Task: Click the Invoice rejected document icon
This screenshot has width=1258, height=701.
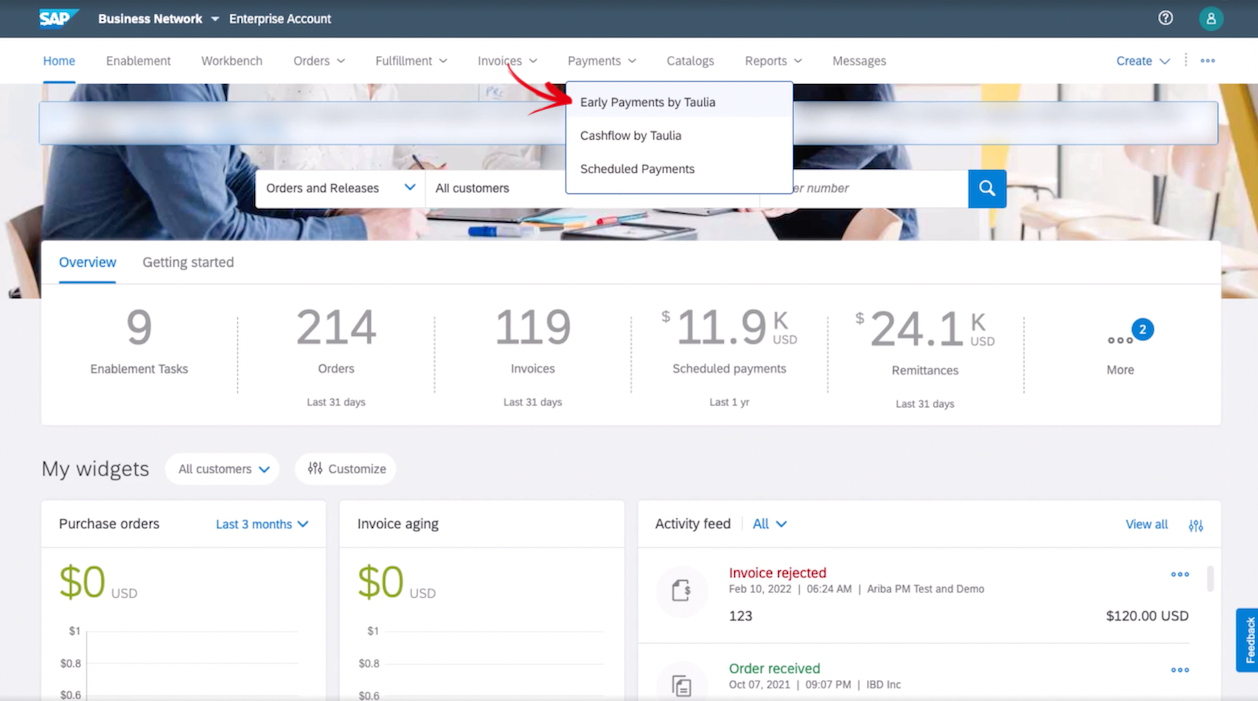Action: click(x=681, y=591)
